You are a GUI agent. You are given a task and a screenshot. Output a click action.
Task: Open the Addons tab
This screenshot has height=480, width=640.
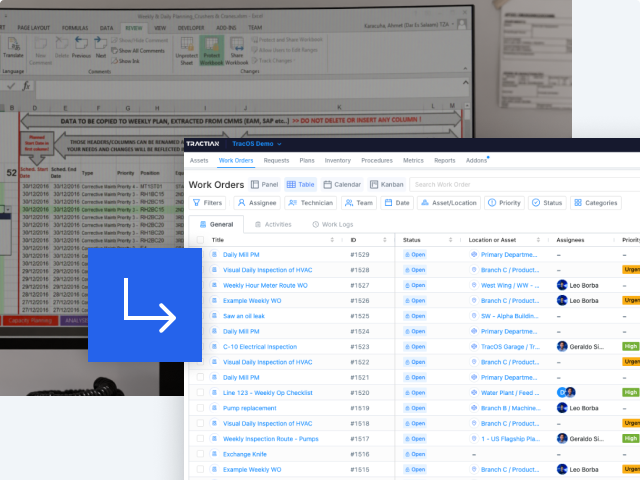[476, 160]
